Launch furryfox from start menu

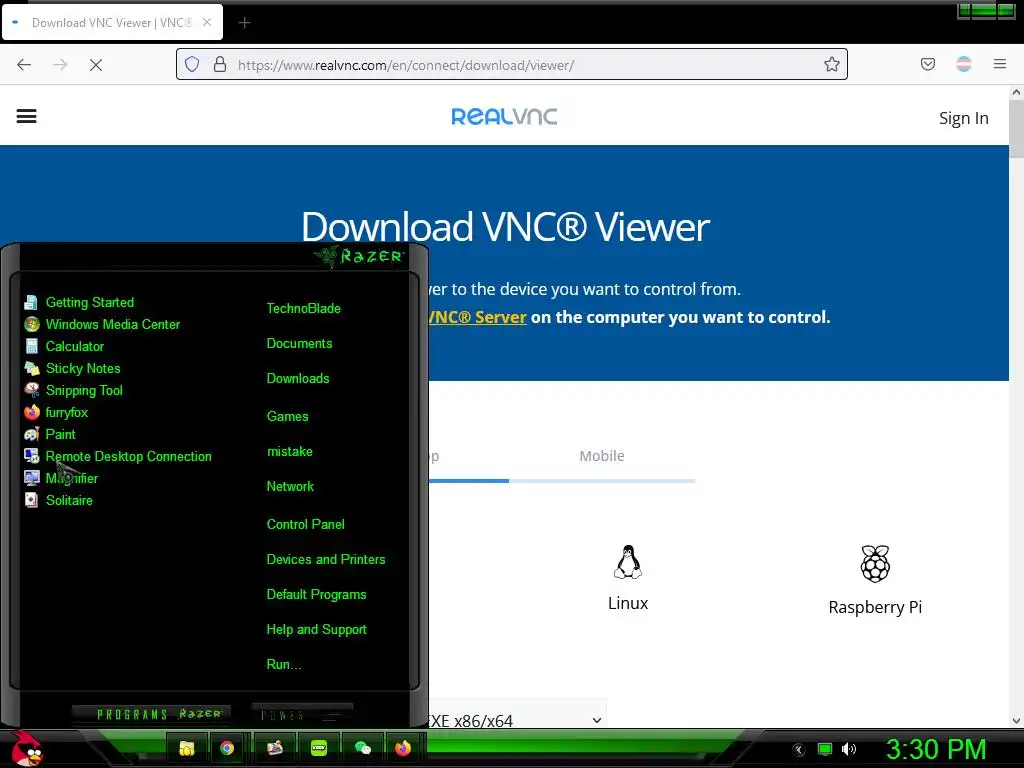click(x=56, y=413)
